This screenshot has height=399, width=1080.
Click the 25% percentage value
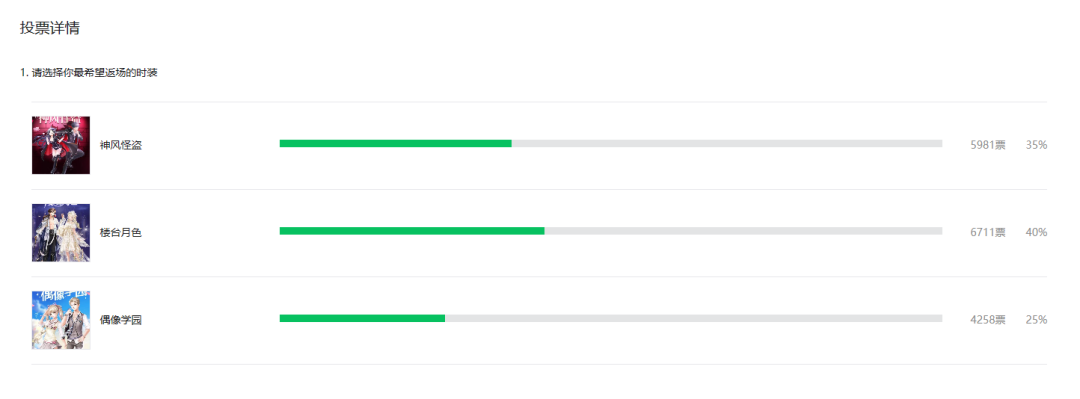1037,320
